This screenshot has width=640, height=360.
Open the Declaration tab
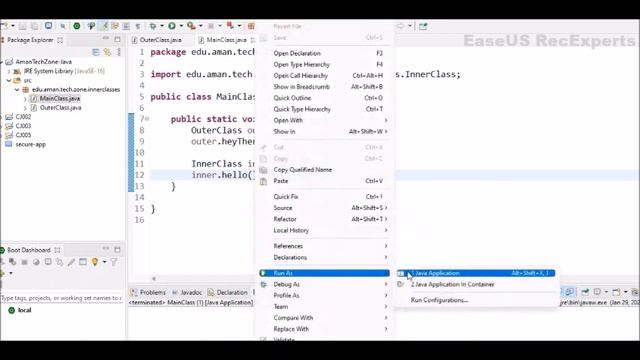pyautogui.click(x=228, y=292)
